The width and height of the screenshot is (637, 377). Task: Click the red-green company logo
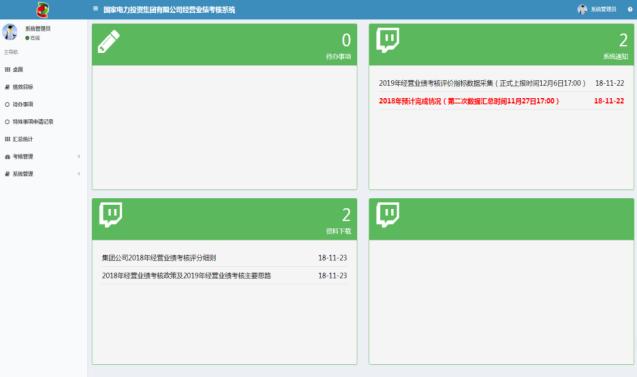43,9
